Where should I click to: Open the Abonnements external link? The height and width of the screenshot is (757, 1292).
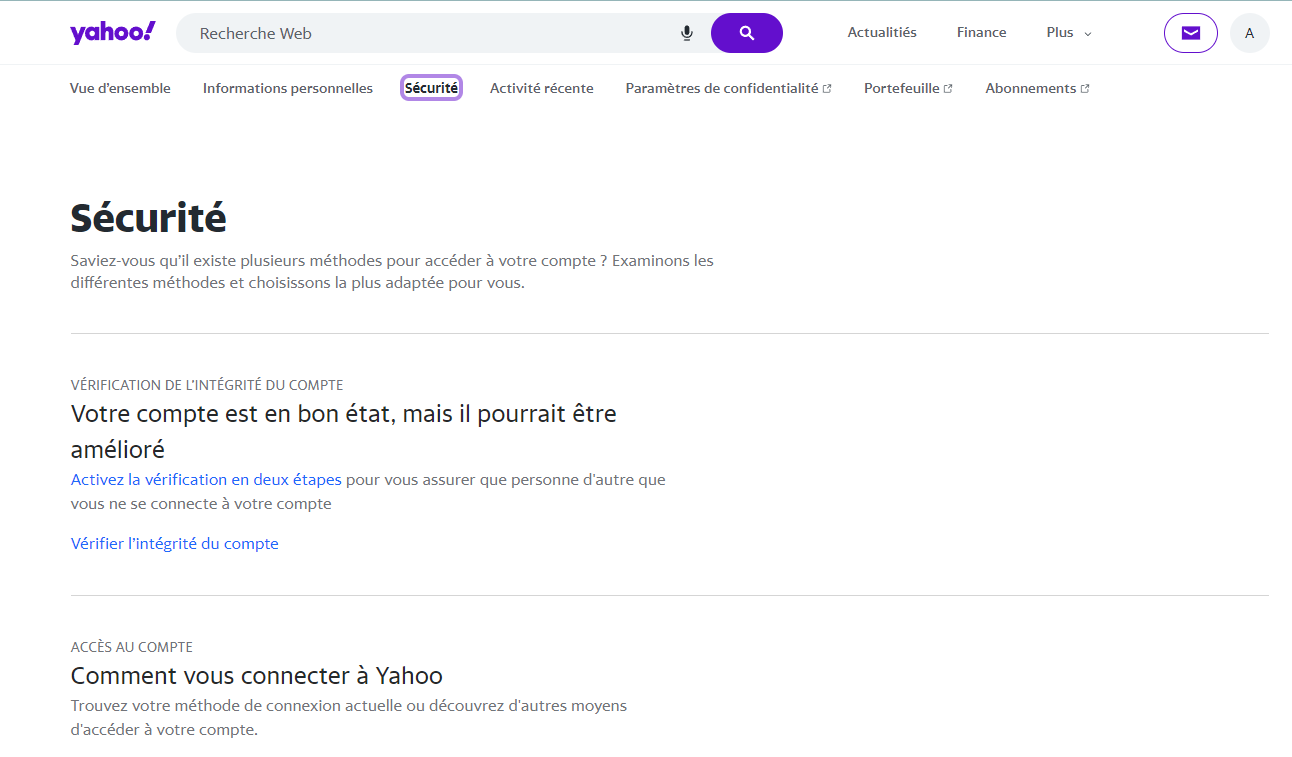click(1037, 88)
